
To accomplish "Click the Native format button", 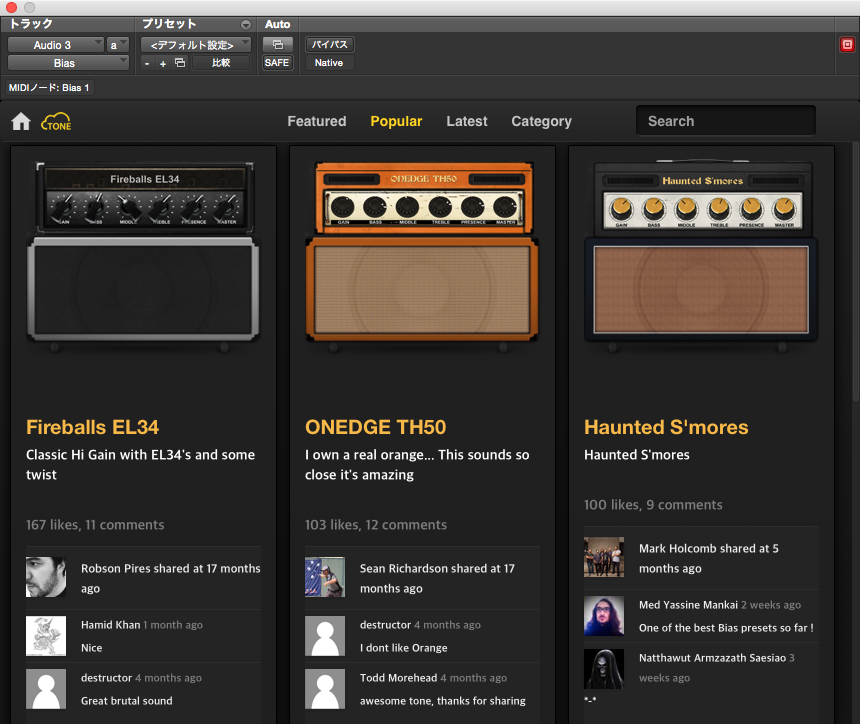I will (x=329, y=63).
